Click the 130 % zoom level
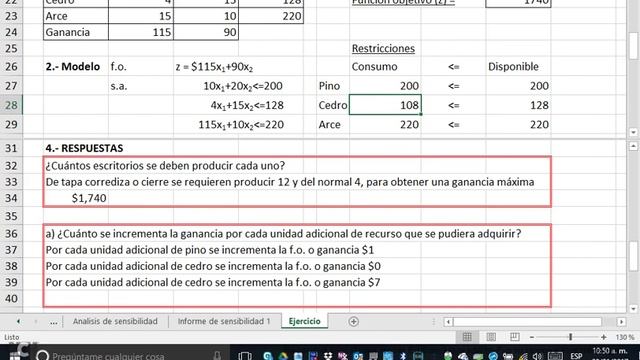The width and height of the screenshot is (640, 360). click(624, 337)
